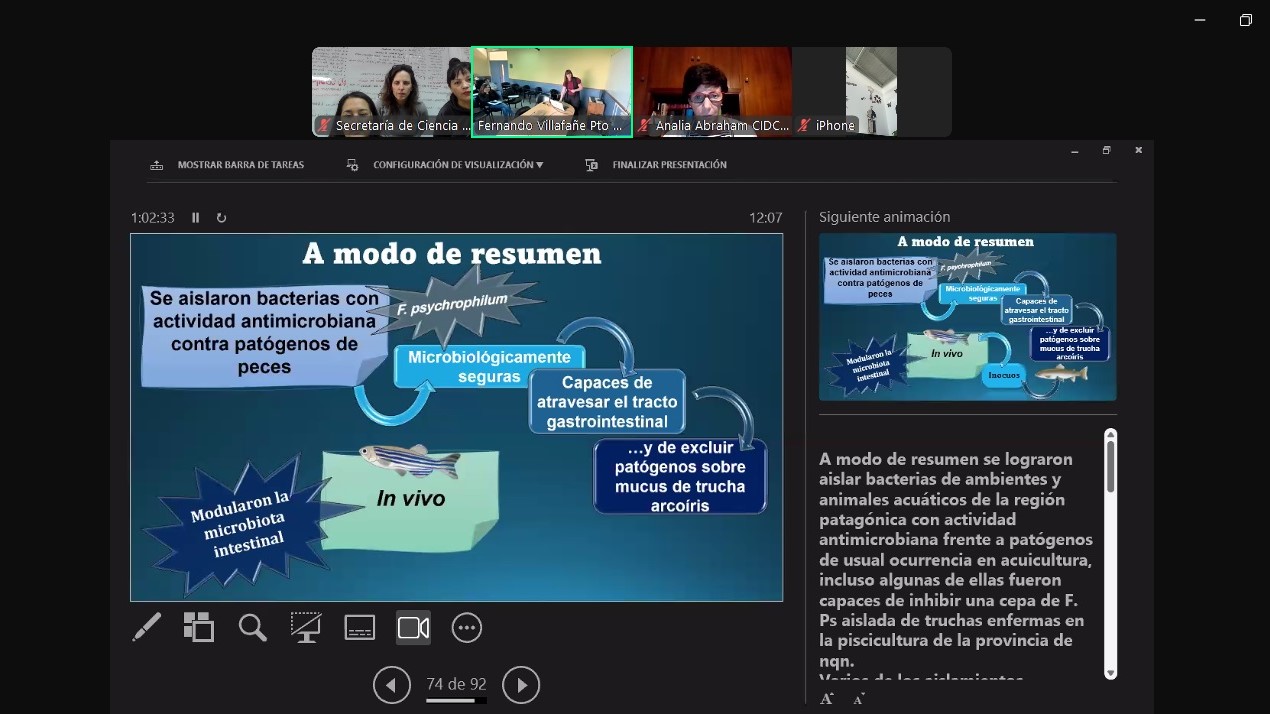Pause the presentation timer

click(196, 217)
